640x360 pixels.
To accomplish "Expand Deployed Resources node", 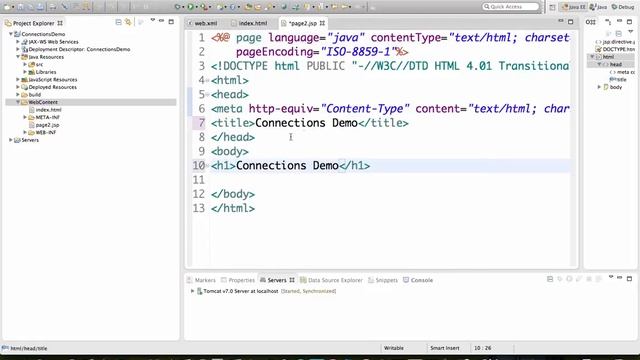I will 18,87.
